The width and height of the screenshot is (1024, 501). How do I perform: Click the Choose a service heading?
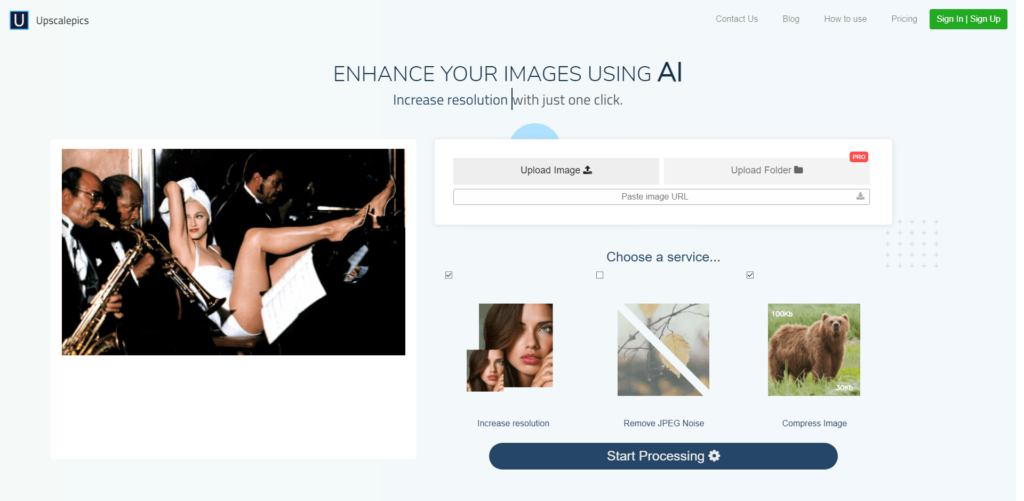click(x=663, y=257)
